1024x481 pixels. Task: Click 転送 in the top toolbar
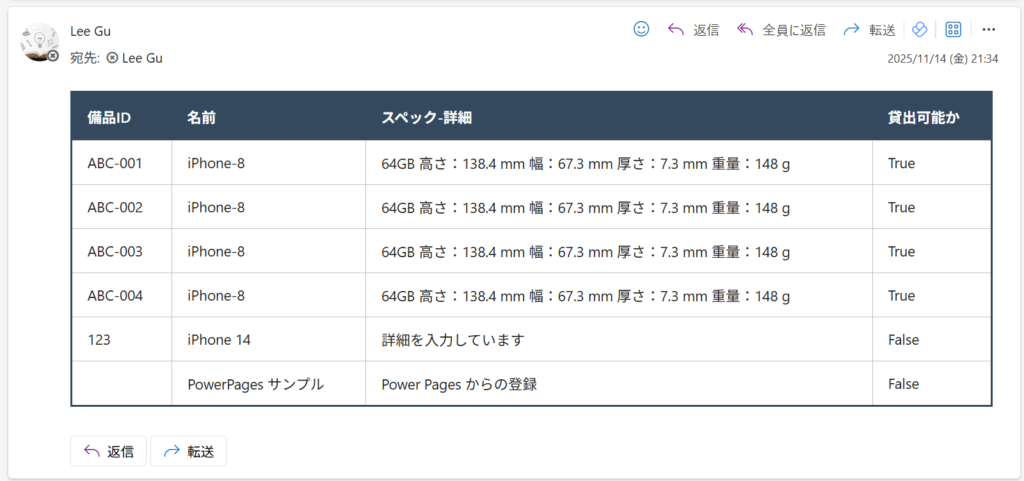869,30
